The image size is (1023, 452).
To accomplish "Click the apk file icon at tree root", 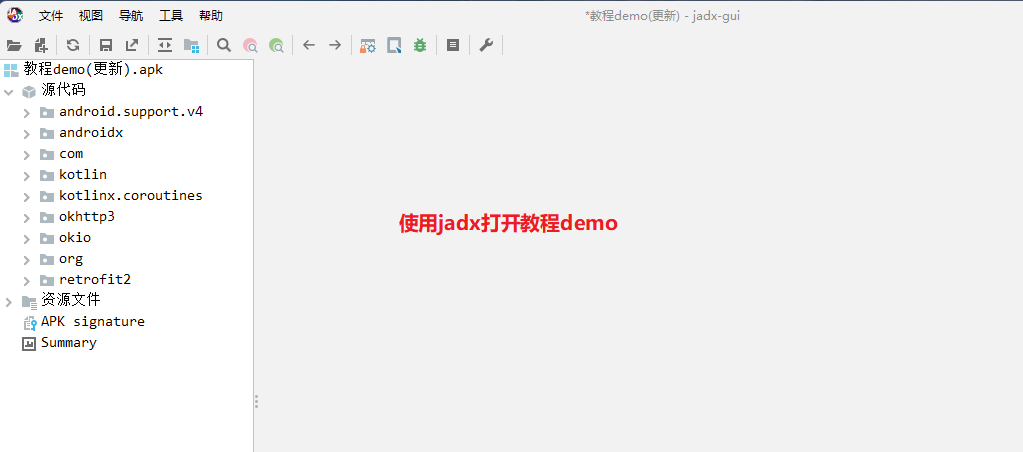I will [11, 70].
